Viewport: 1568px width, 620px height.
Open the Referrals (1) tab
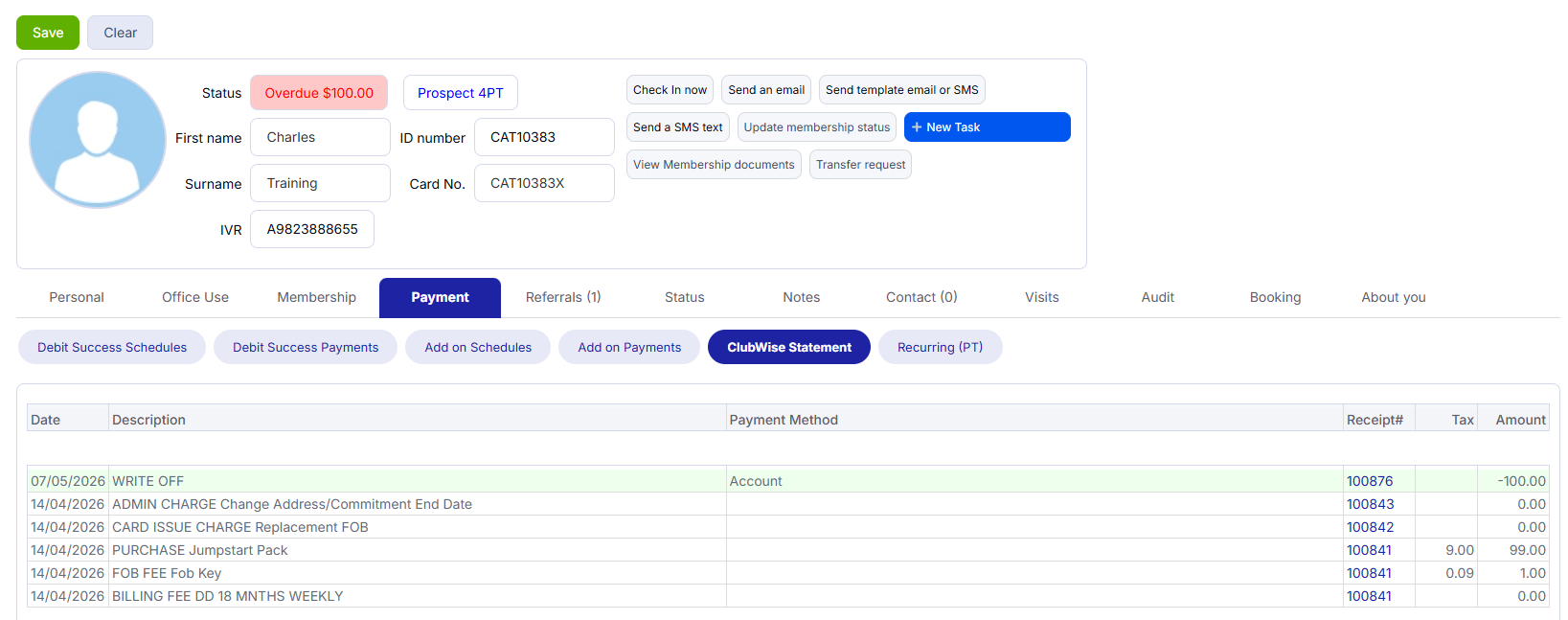(563, 297)
